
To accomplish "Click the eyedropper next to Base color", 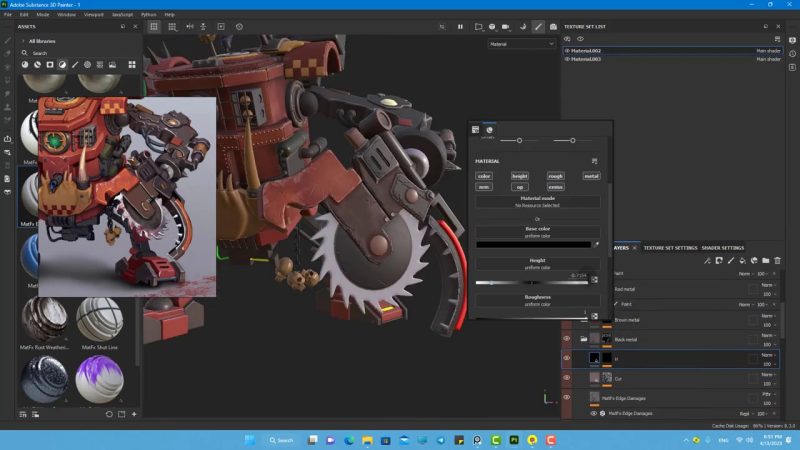I will click(x=596, y=243).
